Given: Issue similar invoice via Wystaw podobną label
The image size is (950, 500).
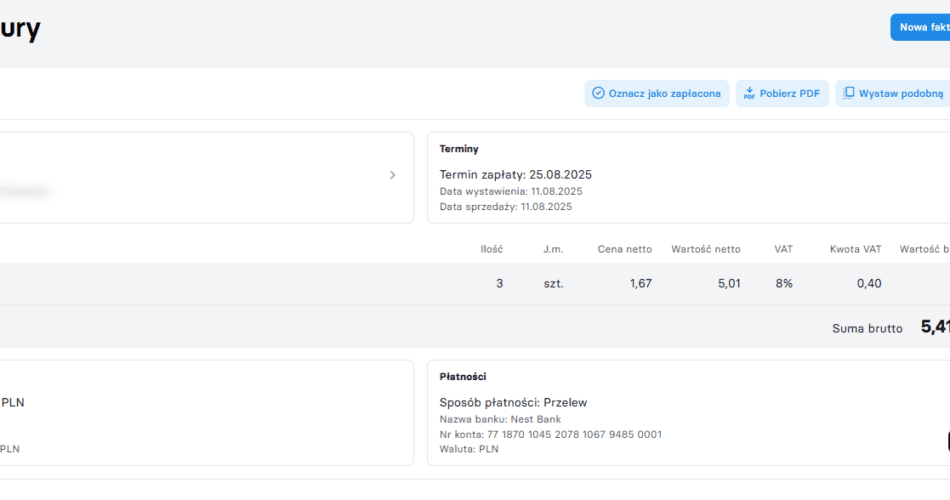Looking at the screenshot, I should click(x=900, y=93).
